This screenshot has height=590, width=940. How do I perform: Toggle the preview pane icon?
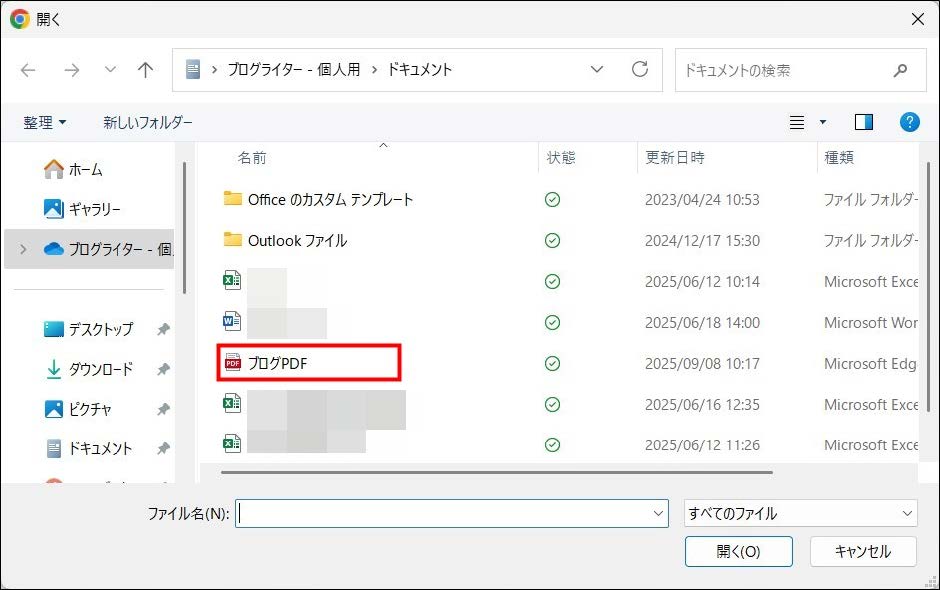(x=864, y=122)
